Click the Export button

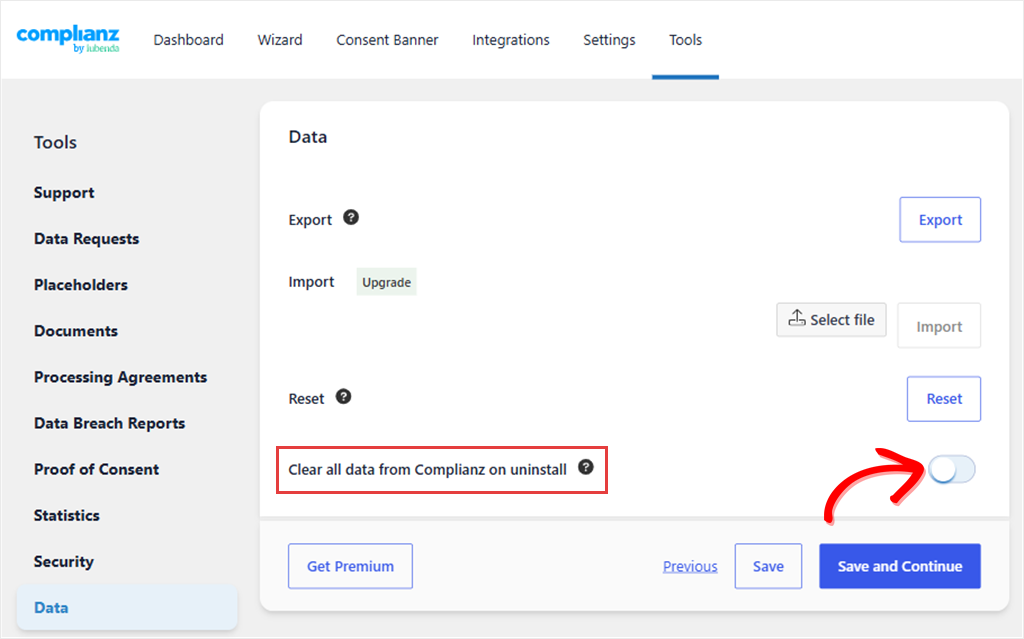click(x=940, y=220)
